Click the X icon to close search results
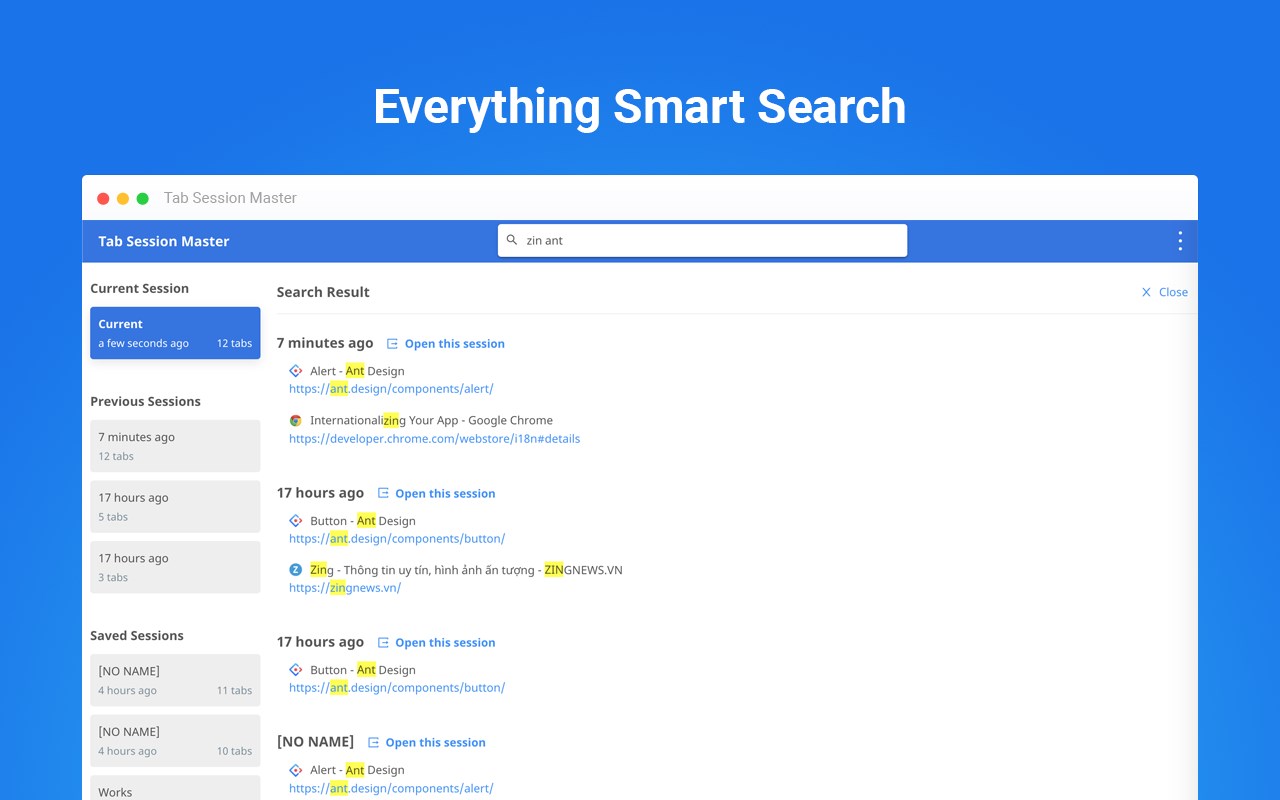This screenshot has width=1280, height=800. click(x=1146, y=292)
